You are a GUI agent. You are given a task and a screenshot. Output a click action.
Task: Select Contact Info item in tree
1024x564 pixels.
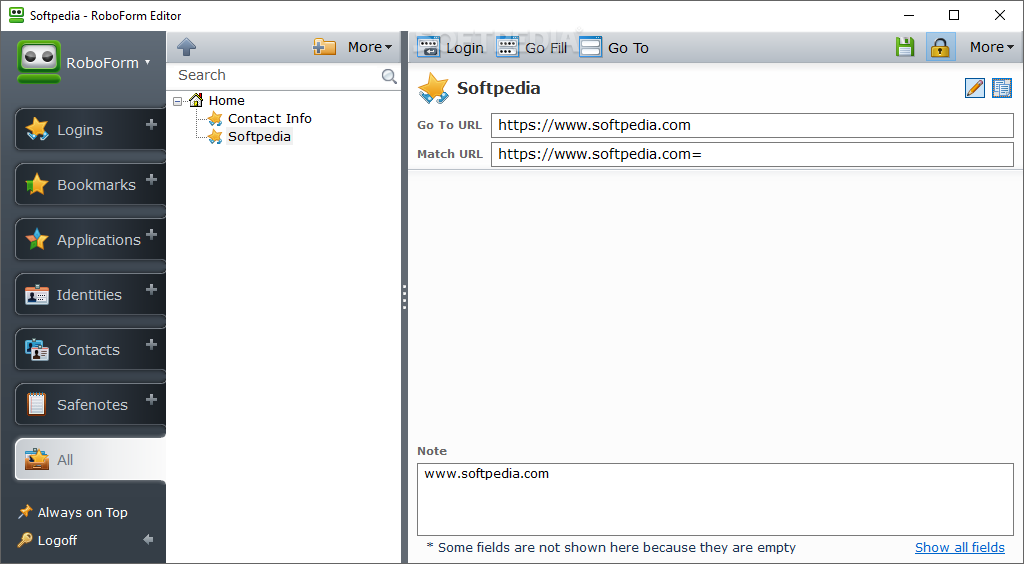pyautogui.click(x=269, y=119)
